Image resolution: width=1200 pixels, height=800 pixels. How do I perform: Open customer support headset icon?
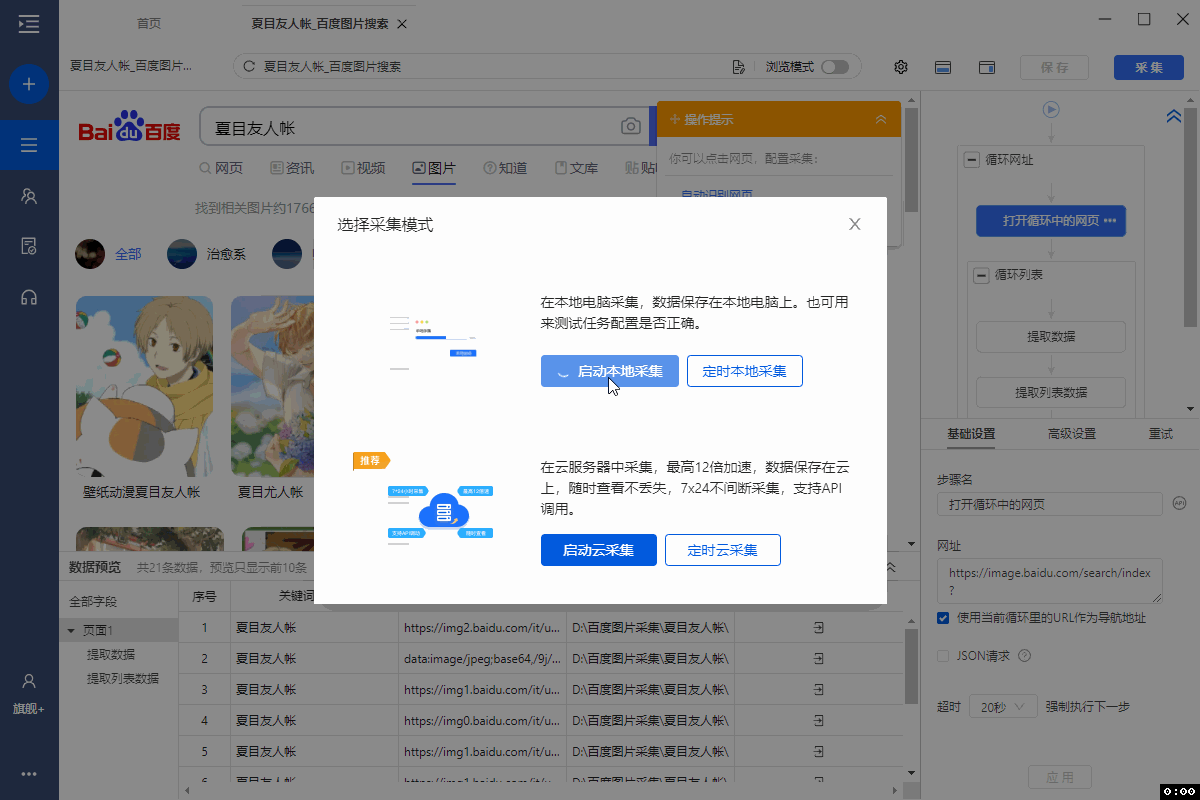pos(29,297)
